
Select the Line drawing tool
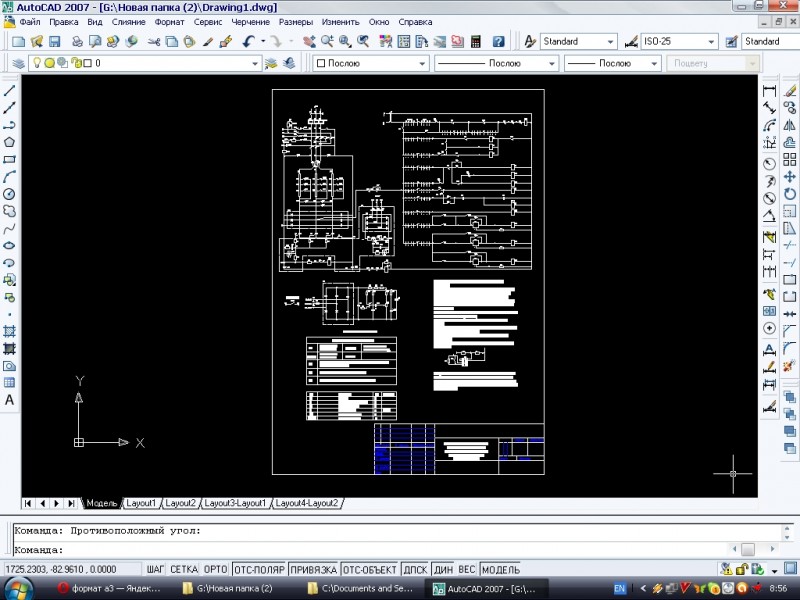point(9,91)
